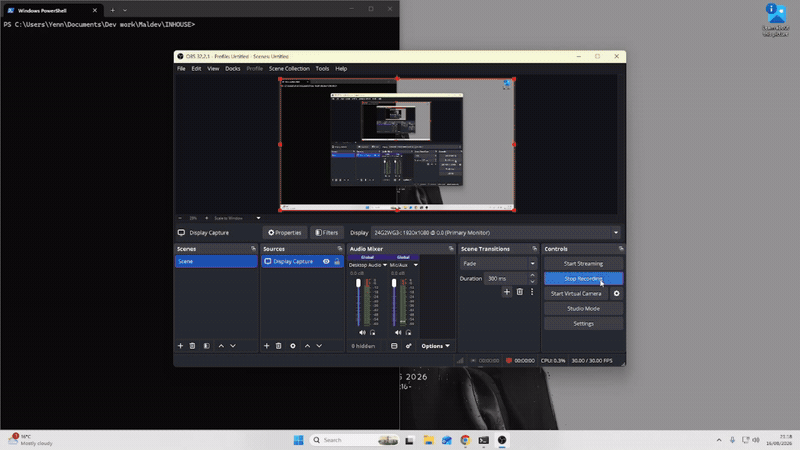The height and width of the screenshot is (450, 800).
Task: Delete selected source with trash icon
Action: tap(279, 346)
